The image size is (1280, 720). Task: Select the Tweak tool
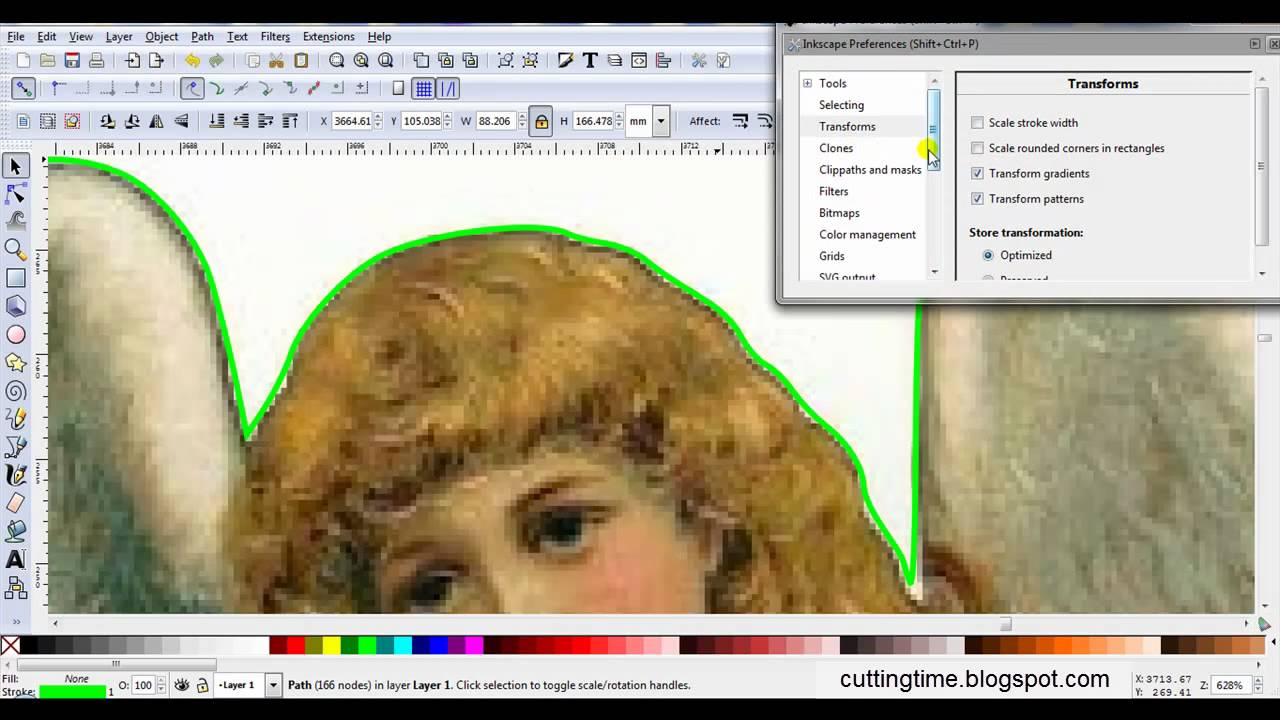click(x=16, y=221)
